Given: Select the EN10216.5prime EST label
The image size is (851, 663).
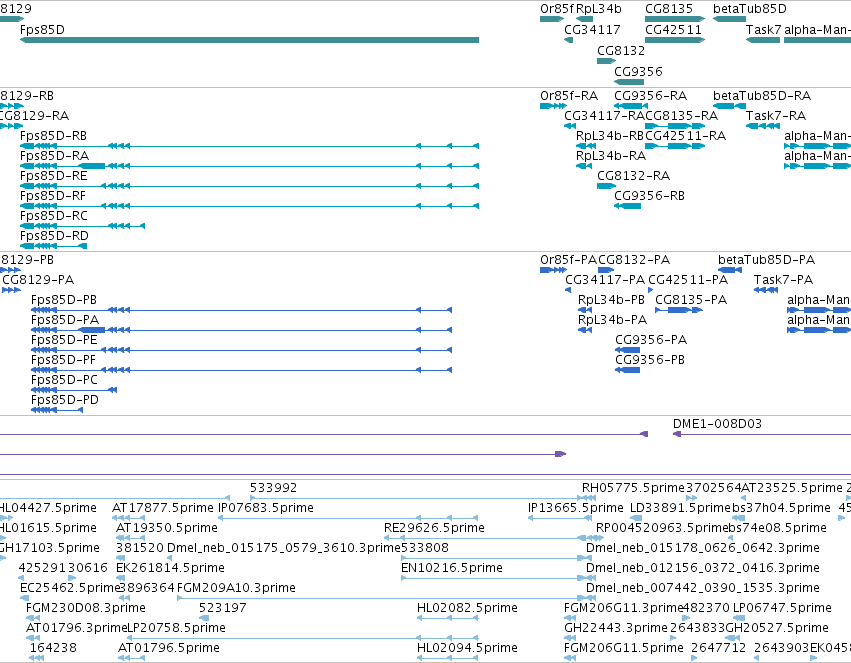Looking at the screenshot, I should tap(452, 568).
